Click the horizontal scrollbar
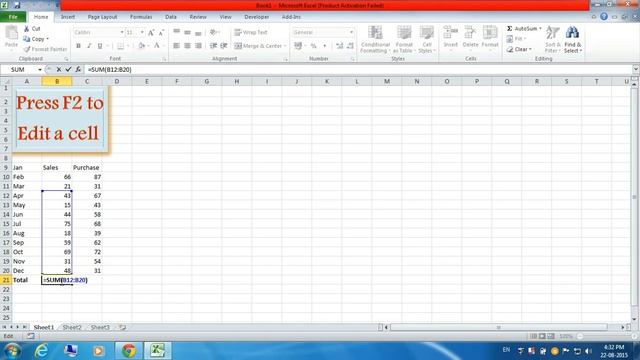The image size is (640, 360). [x=498, y=327]
